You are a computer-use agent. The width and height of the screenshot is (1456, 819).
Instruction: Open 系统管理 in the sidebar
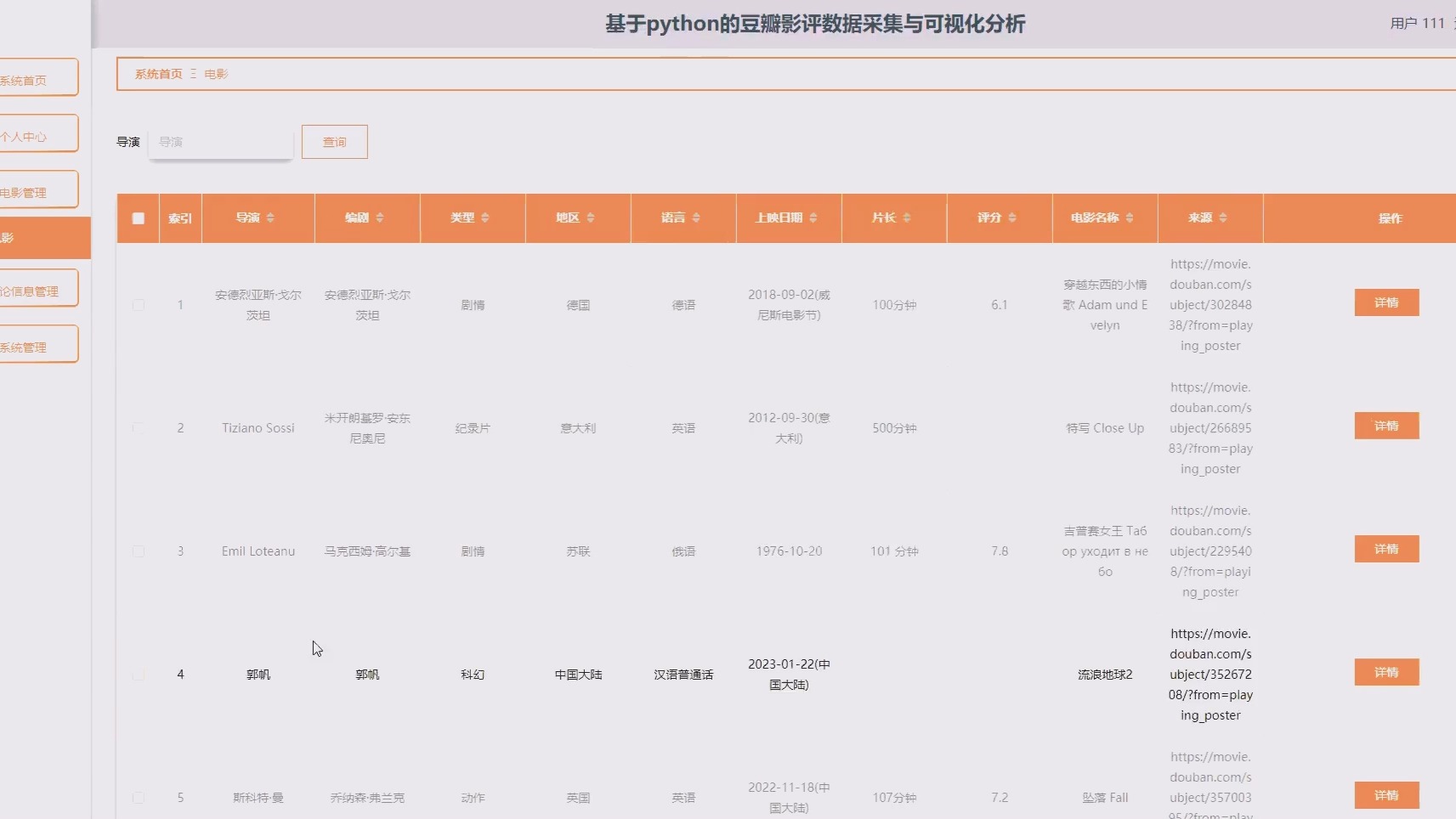(x=38, y=345)
